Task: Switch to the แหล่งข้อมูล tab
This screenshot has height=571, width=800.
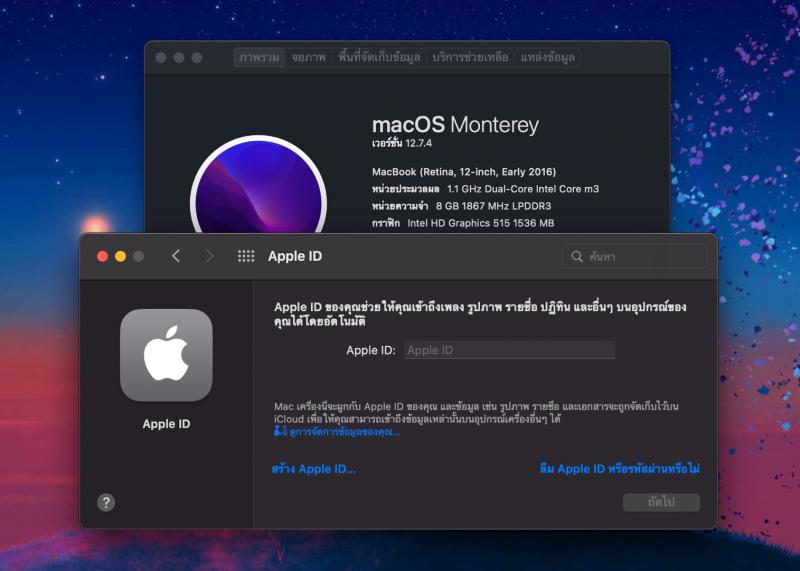Action: (547, 58)
